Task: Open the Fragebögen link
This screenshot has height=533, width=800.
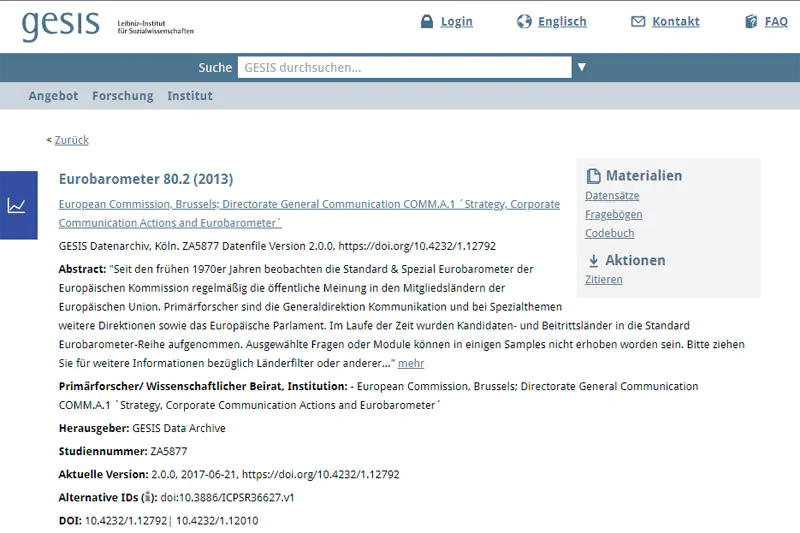Action: 613,215
